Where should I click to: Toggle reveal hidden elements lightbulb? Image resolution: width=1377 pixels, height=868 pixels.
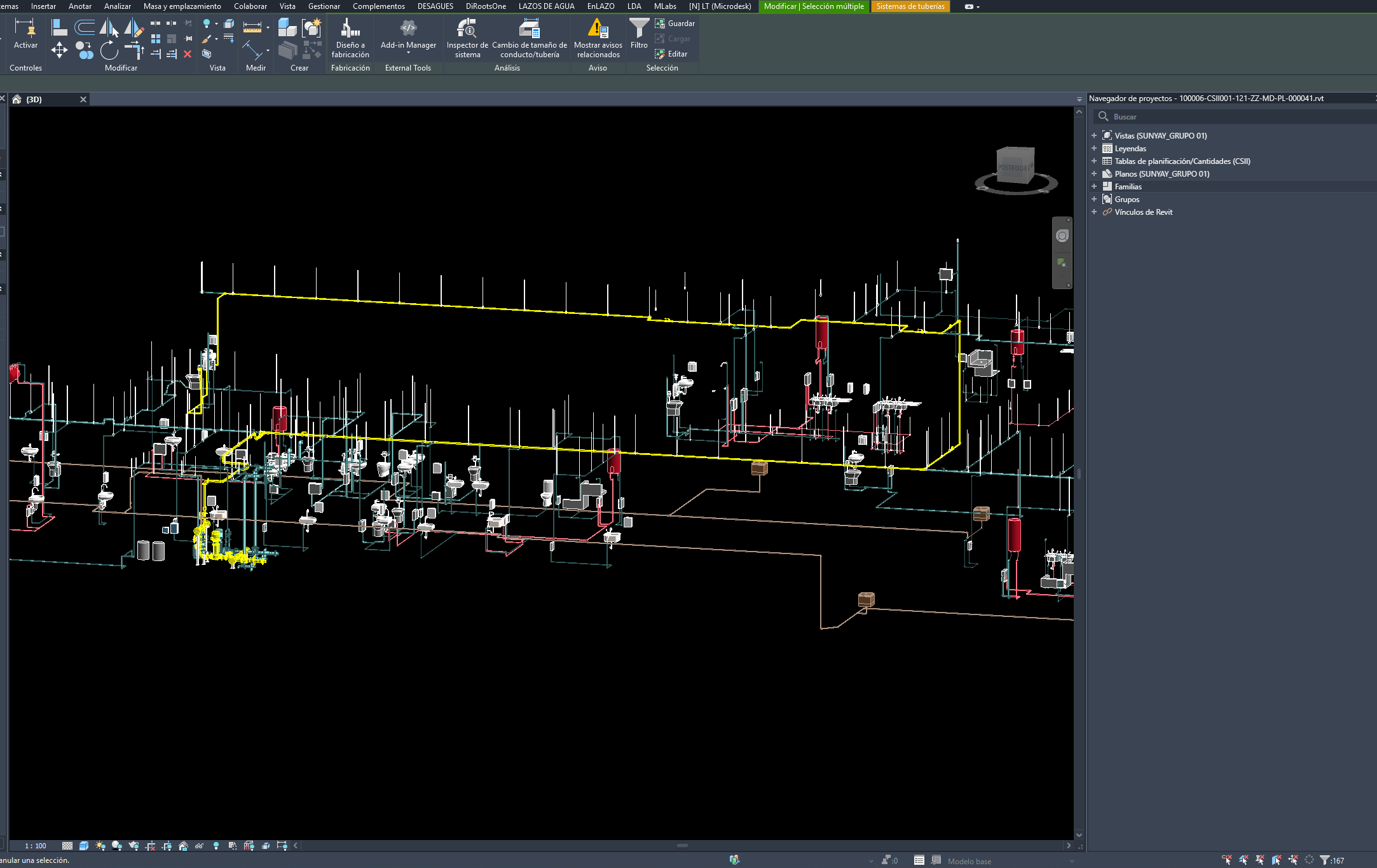pyautogui.click(x=216, y=846)
